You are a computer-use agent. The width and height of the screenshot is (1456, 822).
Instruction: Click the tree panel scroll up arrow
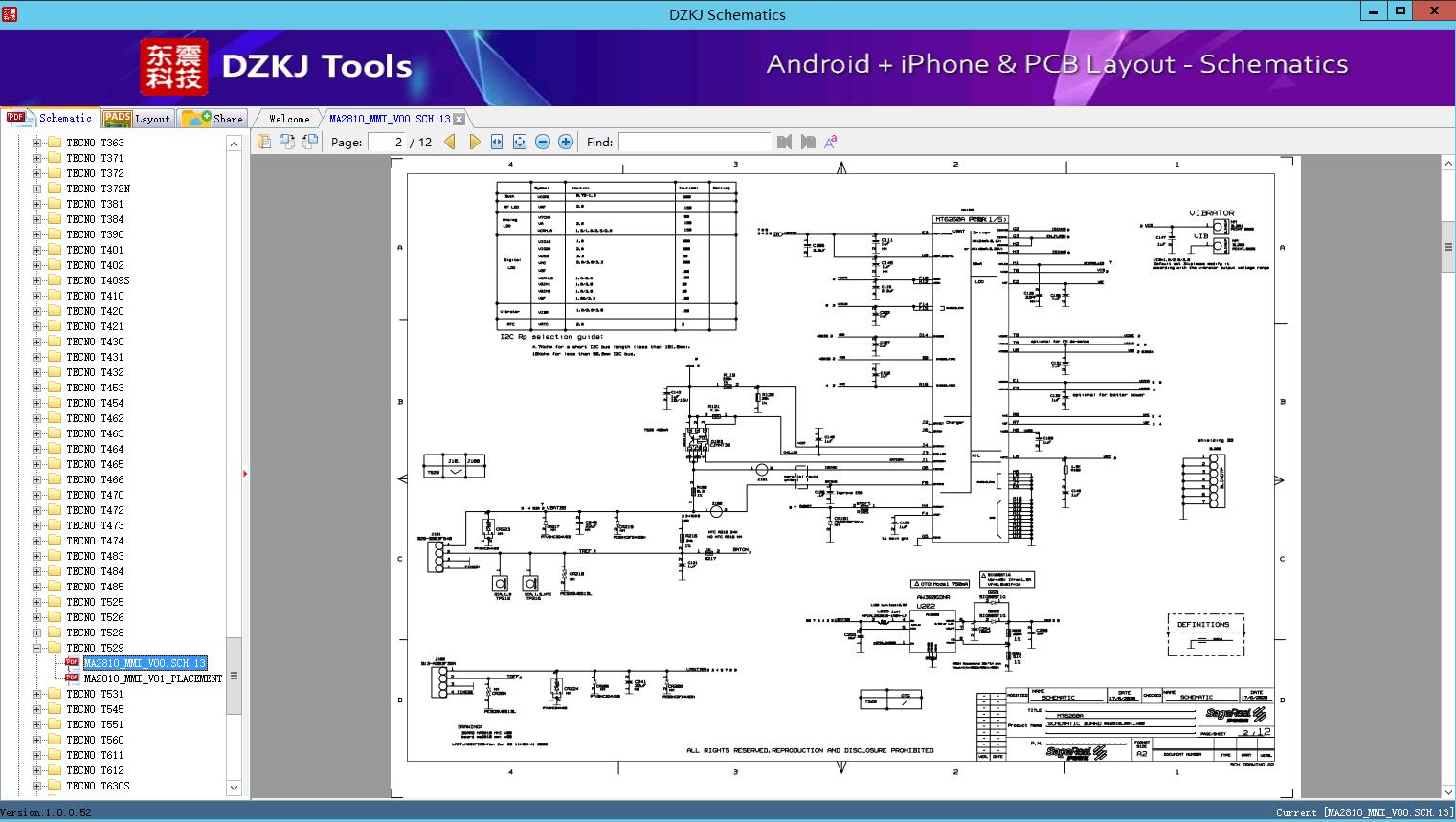click(x=234, y=144)
